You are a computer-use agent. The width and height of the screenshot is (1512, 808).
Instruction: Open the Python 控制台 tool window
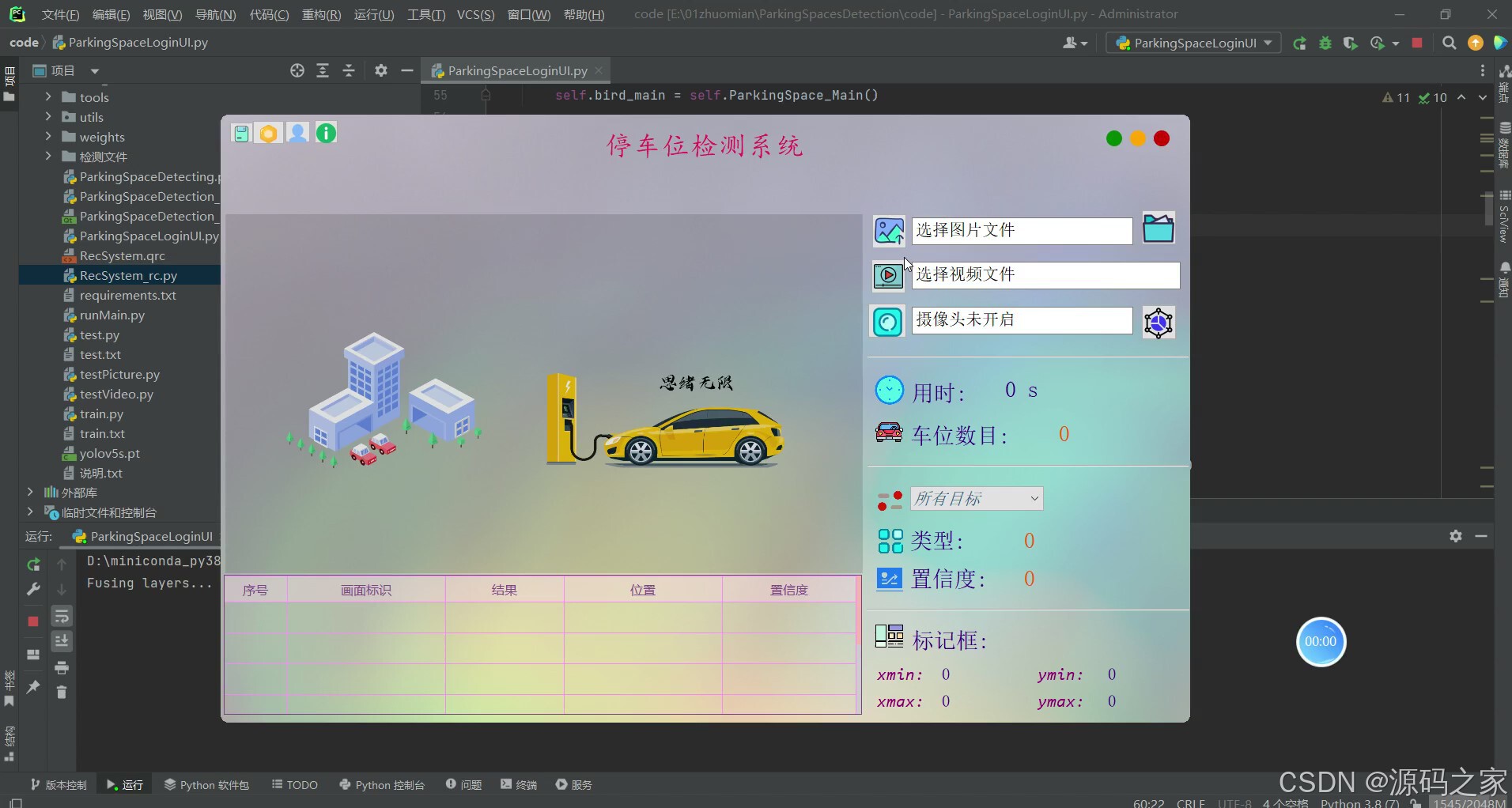click(x=382, y=784)
